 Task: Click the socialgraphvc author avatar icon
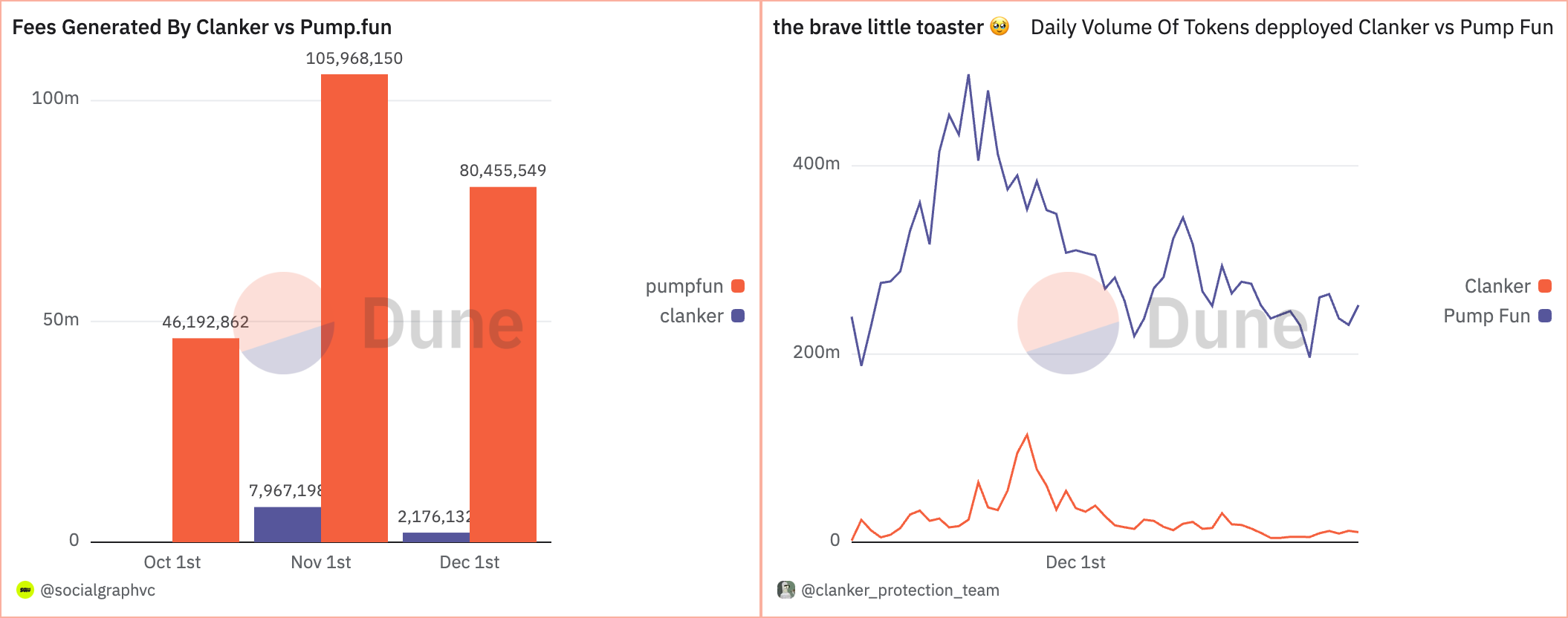click(x=25, y=590)
